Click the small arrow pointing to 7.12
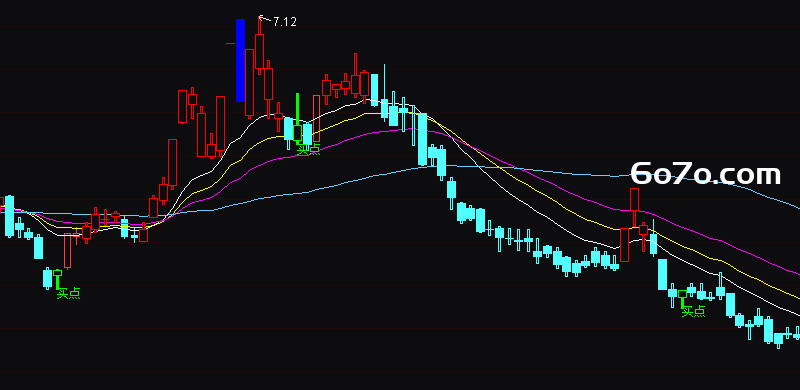This screenshot has width=800, height=390. pyautogui.click(x=264, y=19)
